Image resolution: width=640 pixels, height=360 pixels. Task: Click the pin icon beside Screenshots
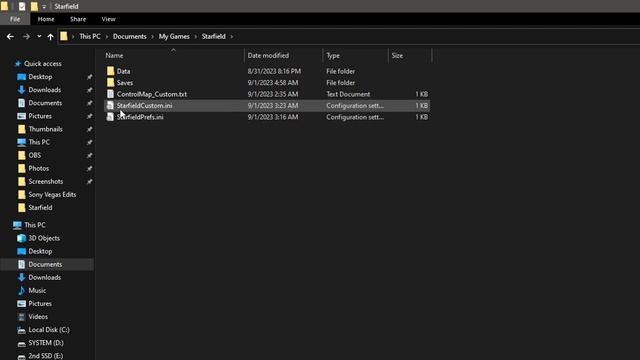(x=89, y=182)
